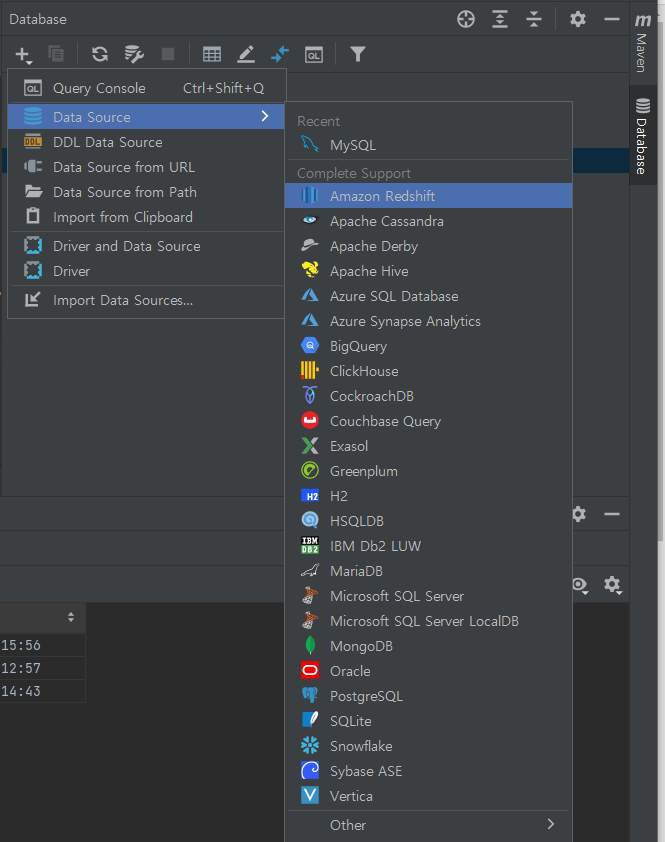Click the blue Compare arrows icon
The height and width of the screenshot is (842, 665).
(x=280, y=54)
